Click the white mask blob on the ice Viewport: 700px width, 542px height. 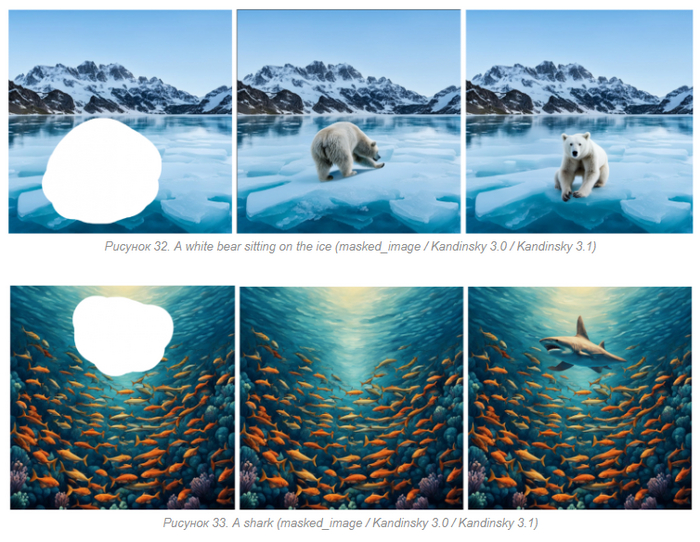[102, 171]
